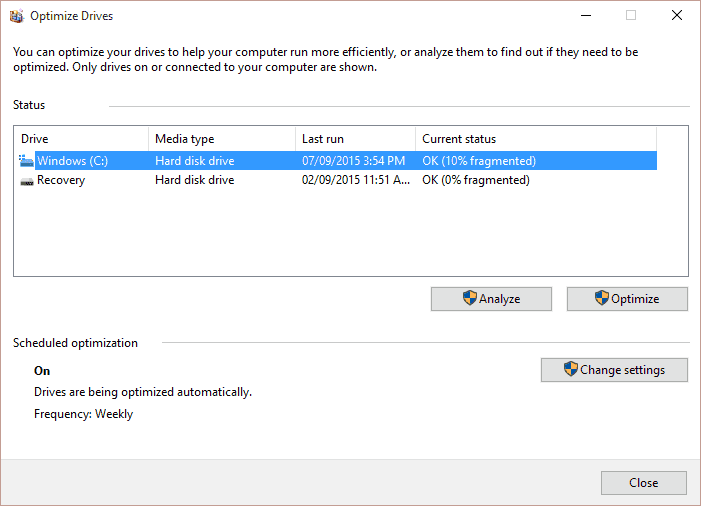Minimize the Optimize Drives window
The image size is (701, 506).
point(586,16)
